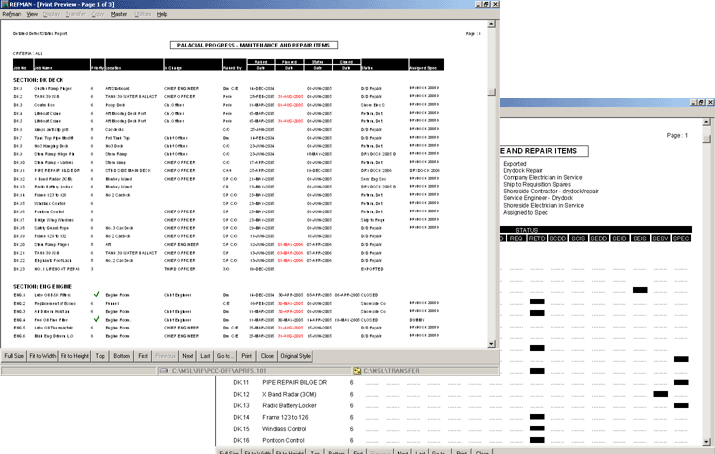This screenshot has height=454, width=715.
Task: Click the front preview's vertical scrollbar thumb
Action: point(492,90)
